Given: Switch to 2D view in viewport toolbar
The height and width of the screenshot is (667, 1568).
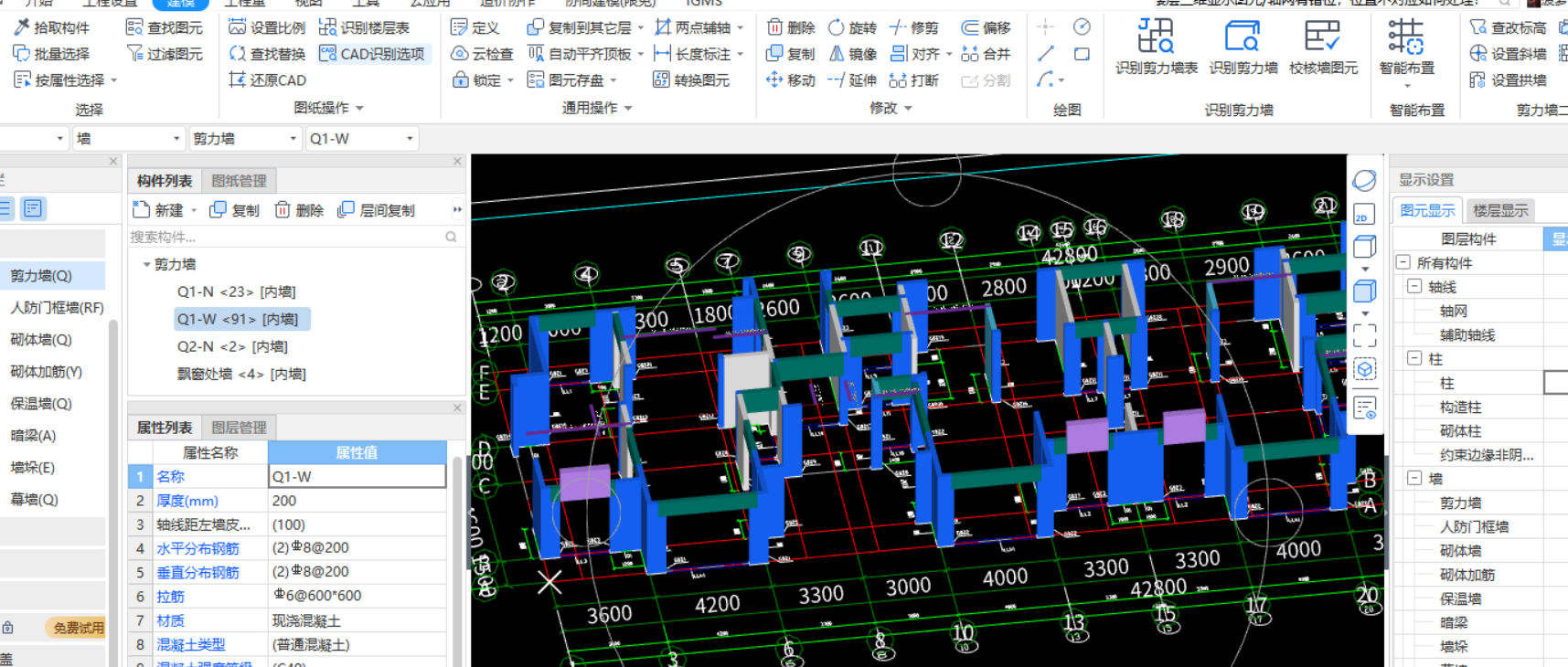Looking at the screenshot, I should 1363,215.
